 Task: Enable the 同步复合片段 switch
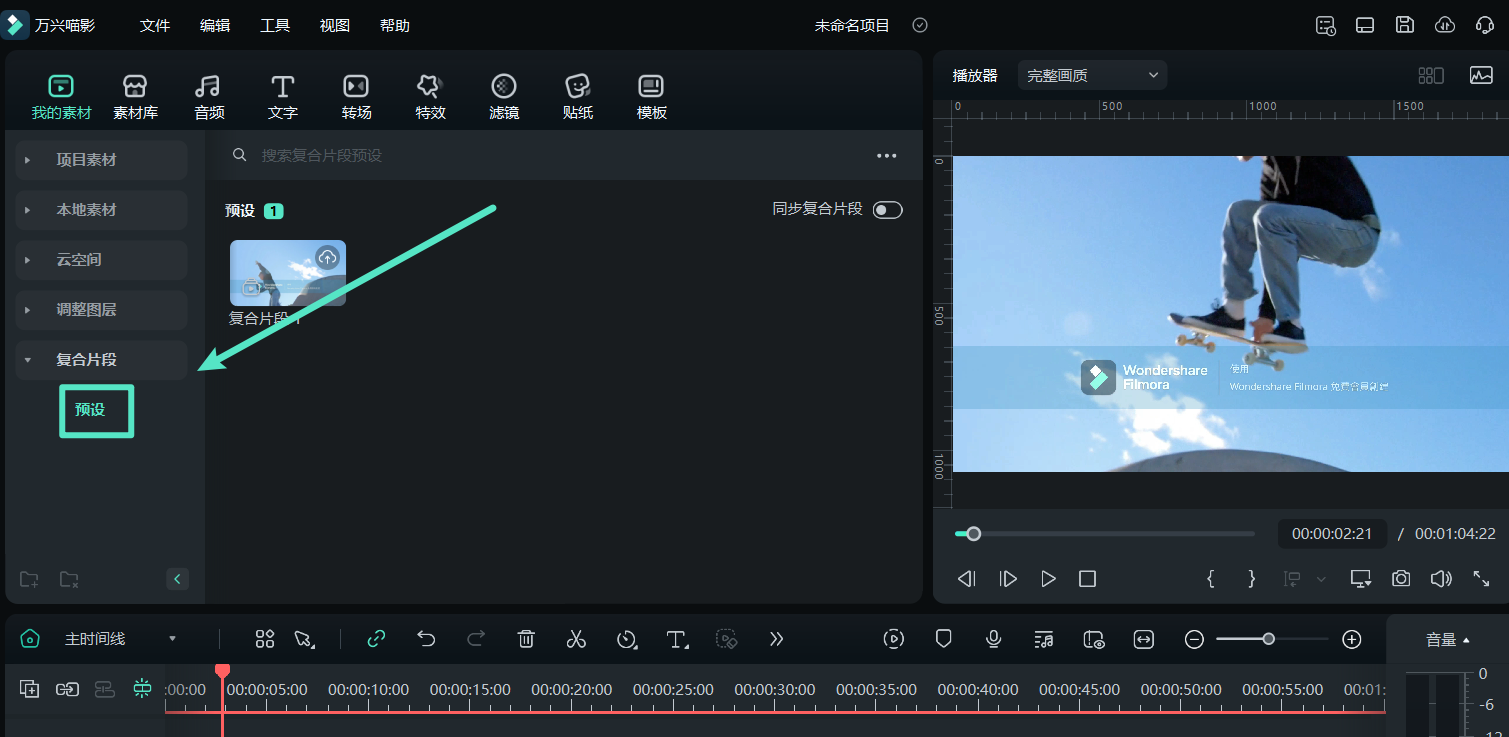887,210
